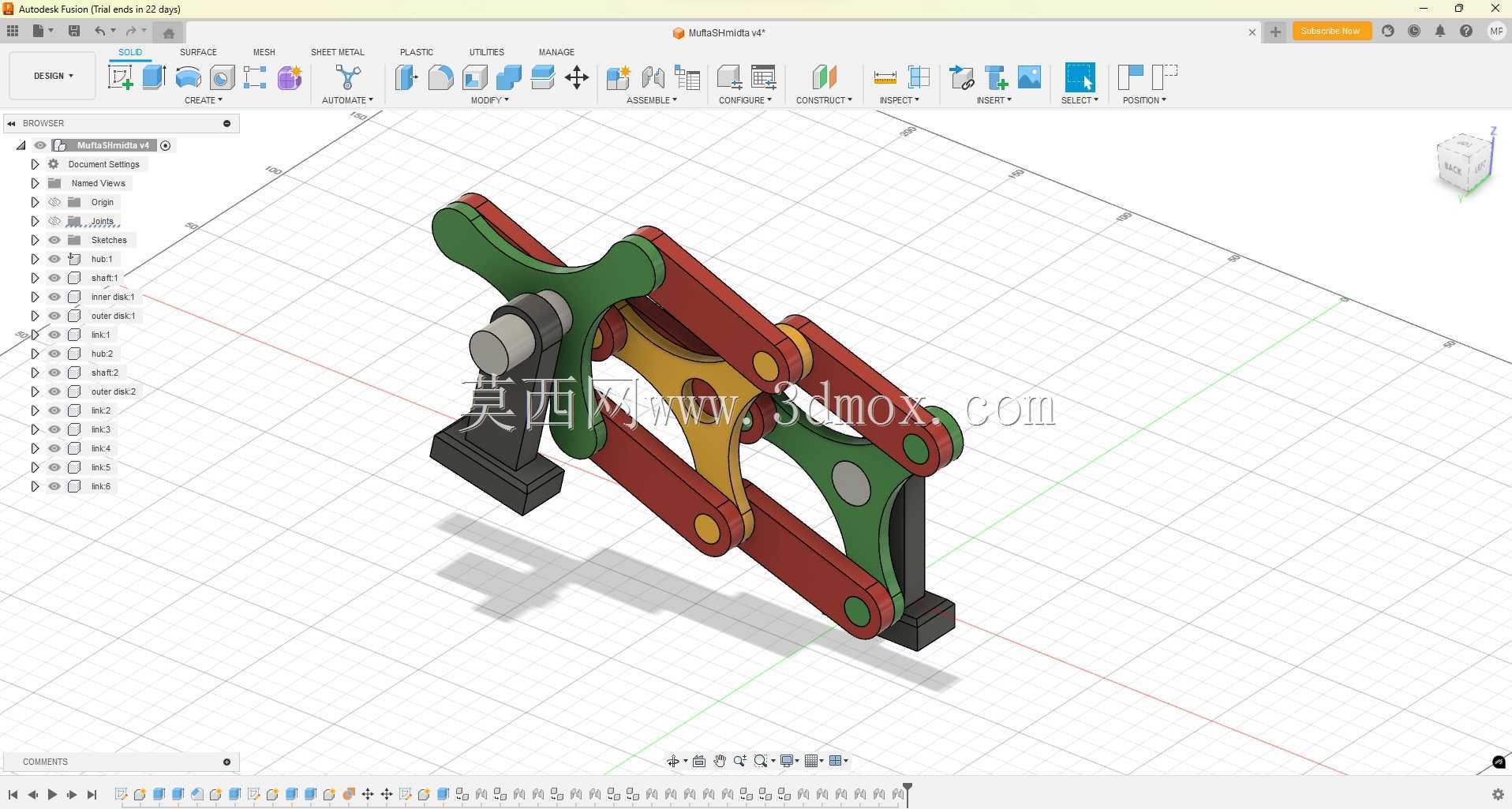Select the Pan hand tool
Screen dimensions: 1512x809
[720, 761]
